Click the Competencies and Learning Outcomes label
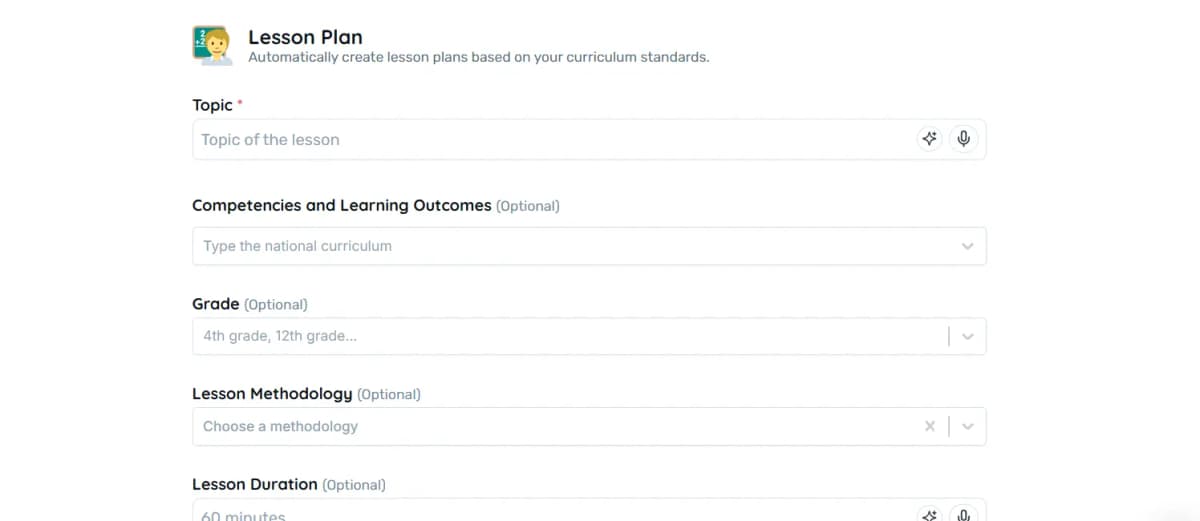 coord(341,205)
